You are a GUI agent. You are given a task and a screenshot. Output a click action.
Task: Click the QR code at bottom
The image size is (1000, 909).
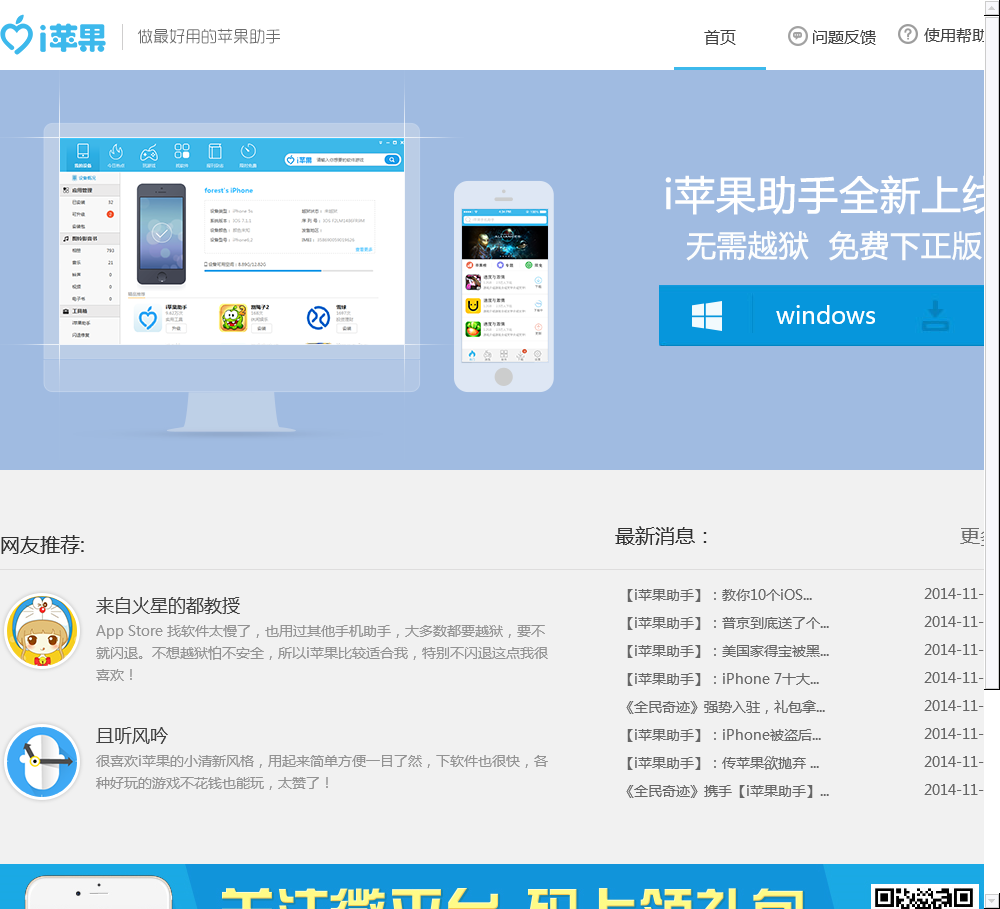click(x=924, y=896)
